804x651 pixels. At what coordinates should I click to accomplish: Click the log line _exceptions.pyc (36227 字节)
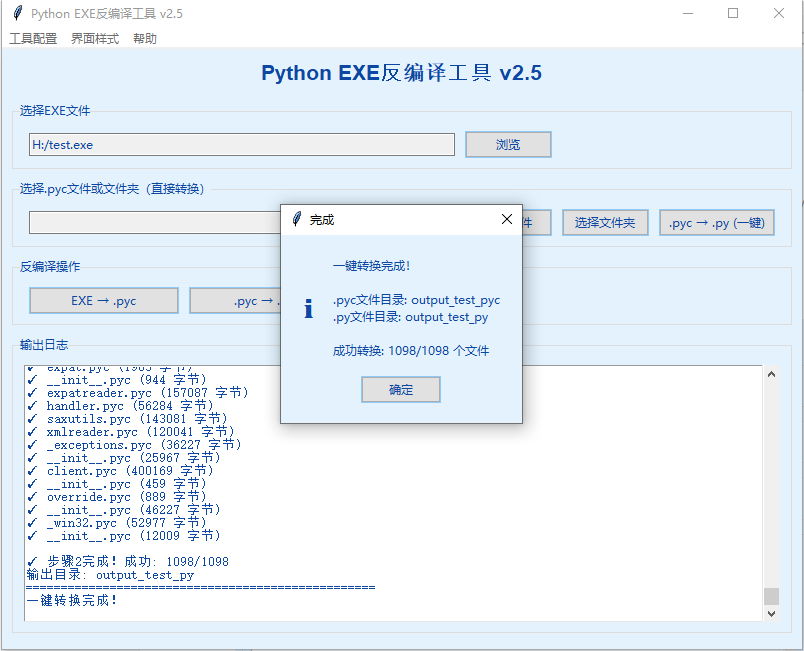(134, 445)
